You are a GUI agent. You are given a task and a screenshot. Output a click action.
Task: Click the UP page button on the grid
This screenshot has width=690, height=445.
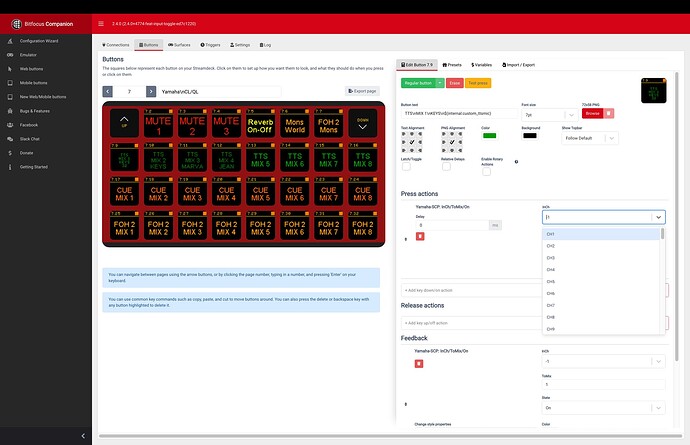124,123
